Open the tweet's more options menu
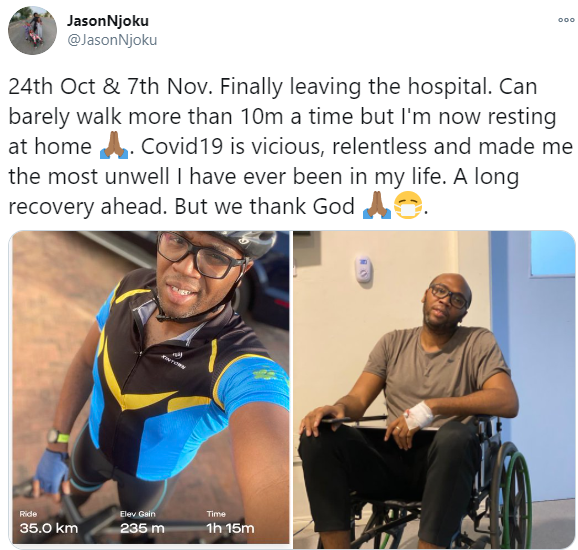The height and width of the screenshot is (550, 578). (x=566, y=20)
